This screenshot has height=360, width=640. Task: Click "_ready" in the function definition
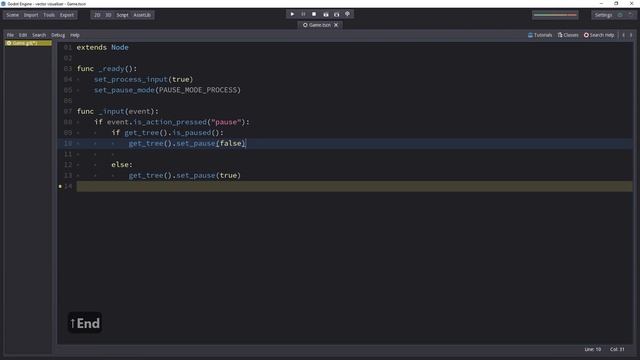111,69
